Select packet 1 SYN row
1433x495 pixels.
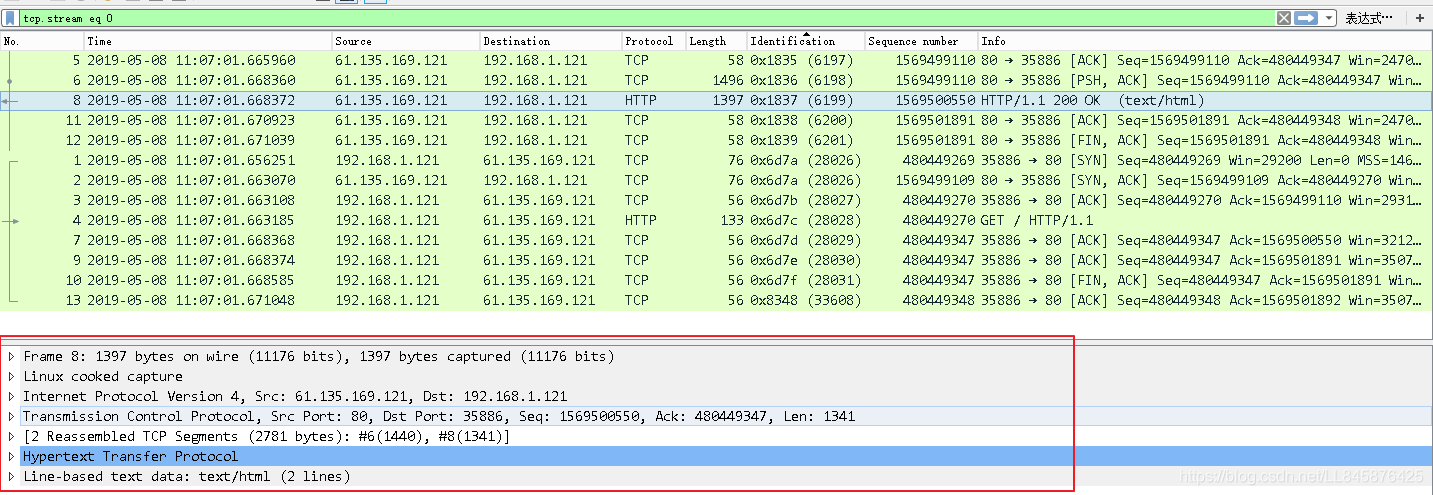click(716, 161)
